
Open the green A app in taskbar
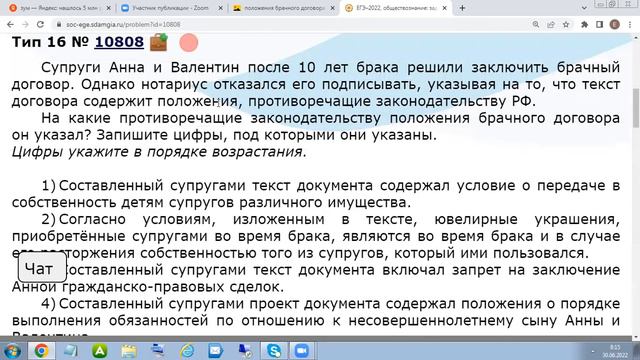pyautogui.click(x=100, y=351)
